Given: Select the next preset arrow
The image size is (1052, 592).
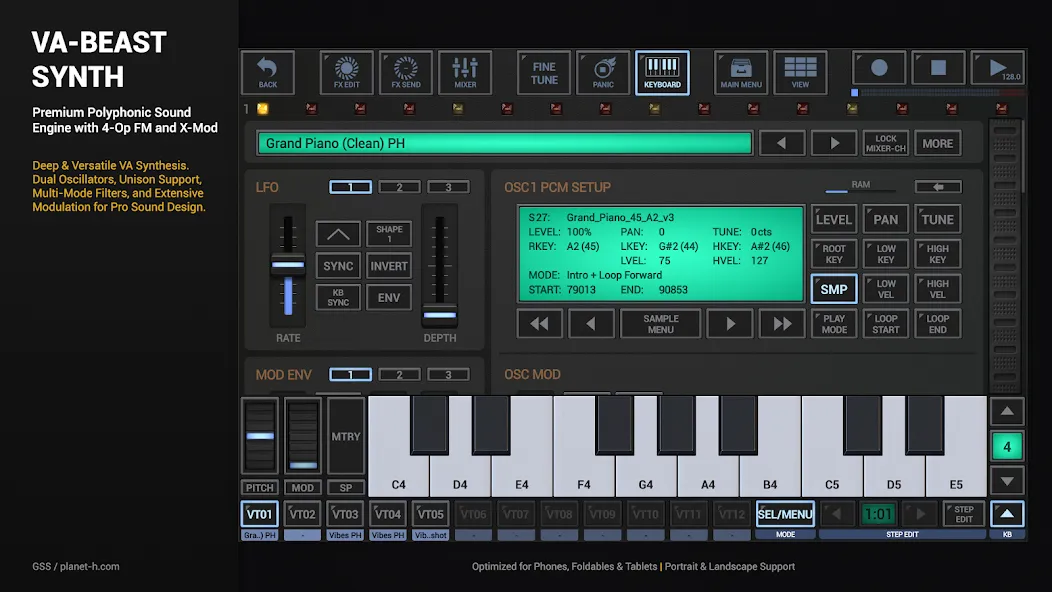Looking at the screenshot, I should pos(834,143).
